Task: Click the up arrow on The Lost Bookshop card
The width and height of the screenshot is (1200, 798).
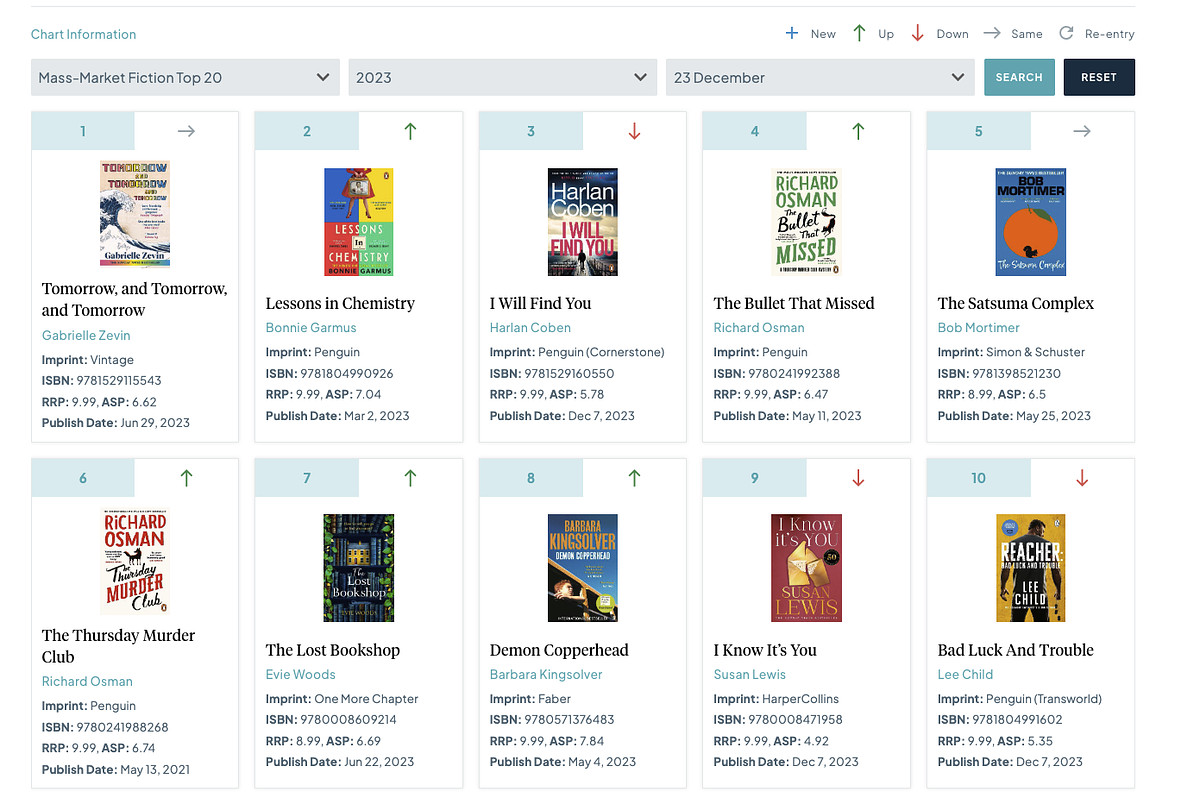Action: point(410,478)
